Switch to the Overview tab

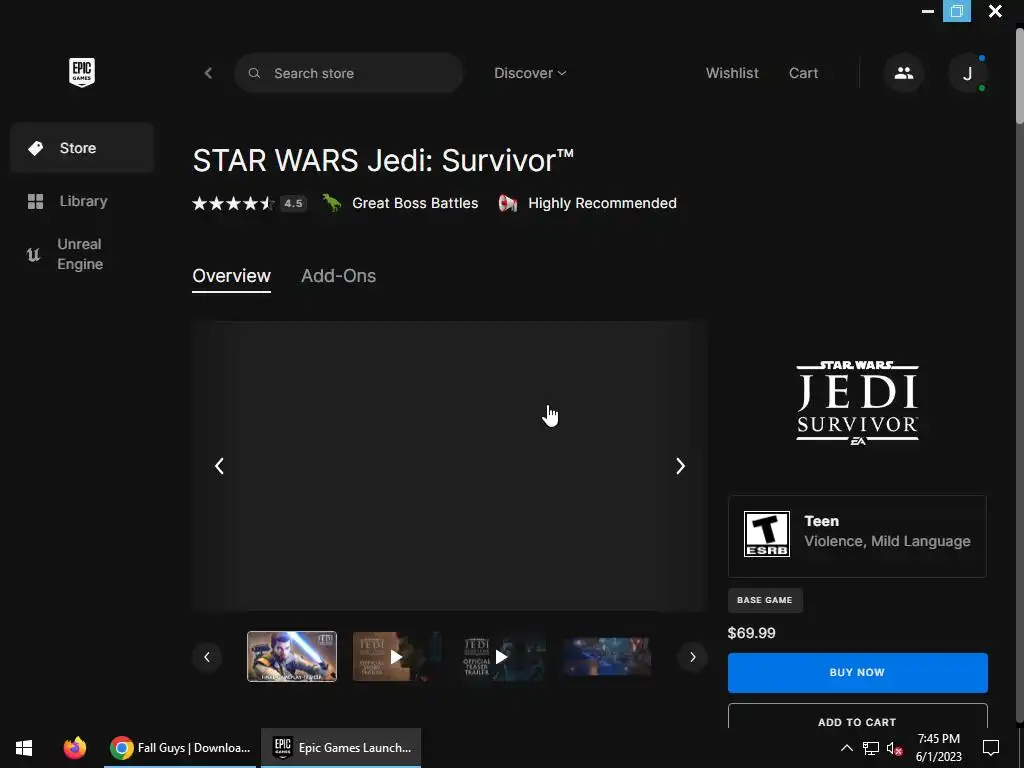(231, 276)
